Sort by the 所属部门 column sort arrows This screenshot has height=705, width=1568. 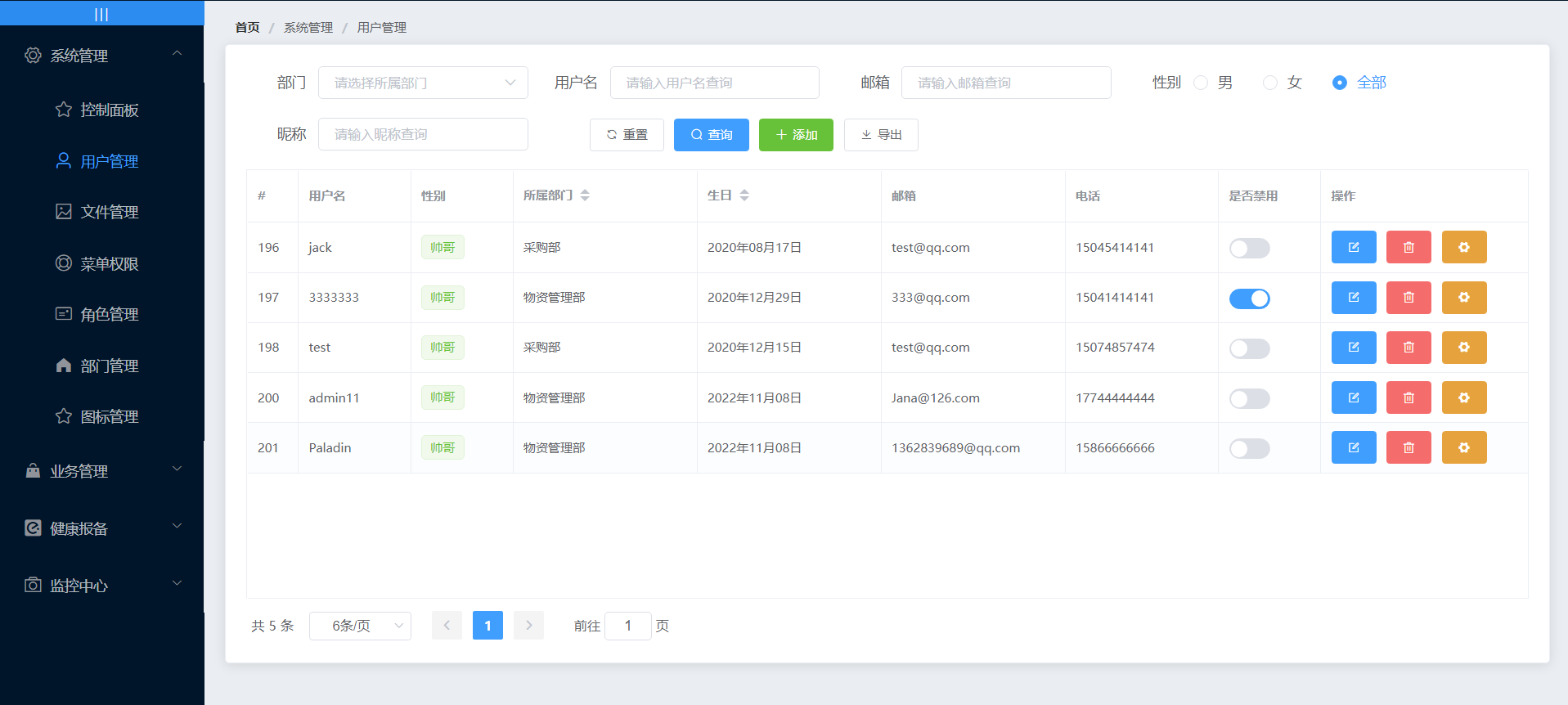[x=585, y=195]
